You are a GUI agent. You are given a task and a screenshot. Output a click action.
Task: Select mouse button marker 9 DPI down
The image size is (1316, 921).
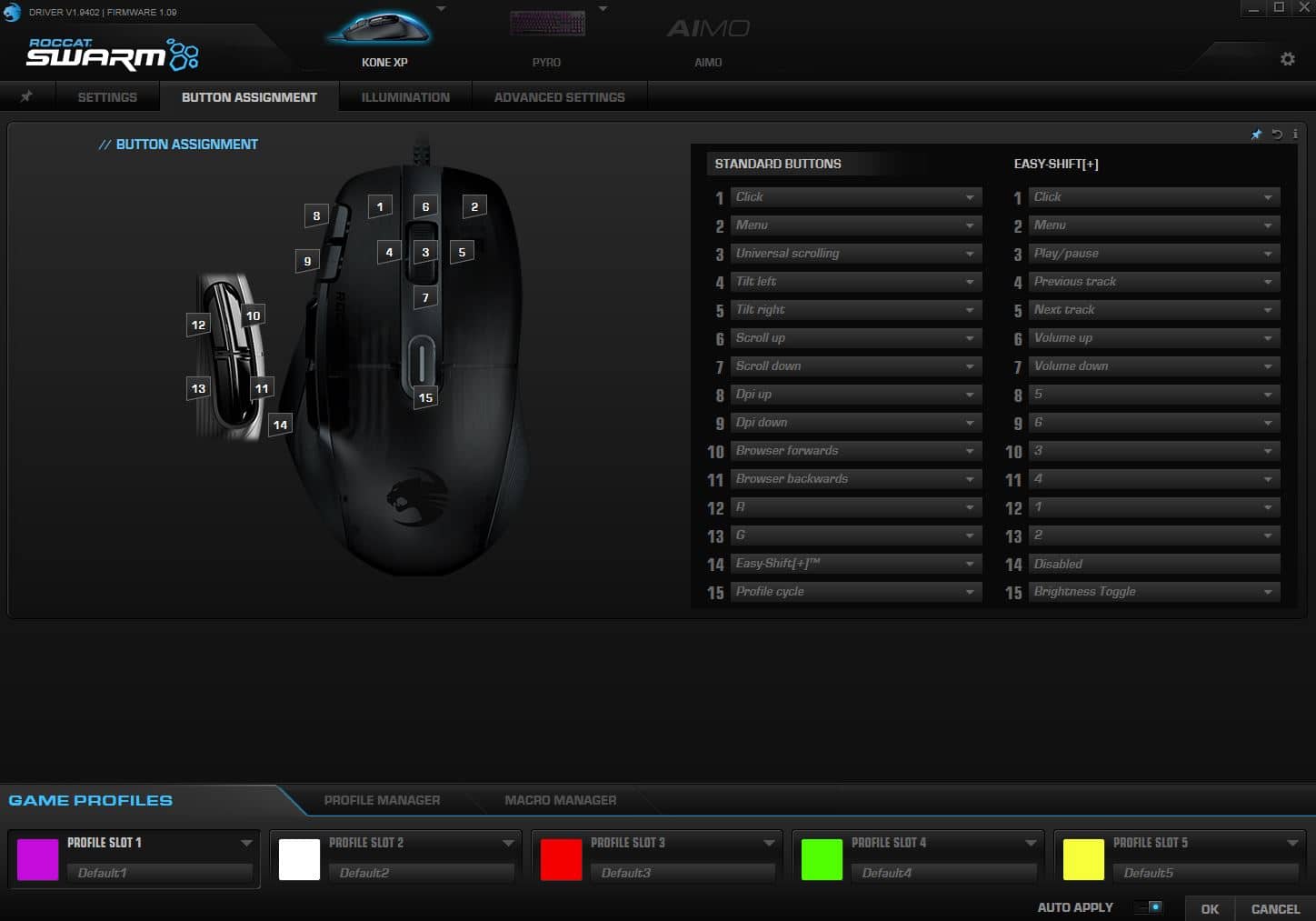[x=307, y=261]
